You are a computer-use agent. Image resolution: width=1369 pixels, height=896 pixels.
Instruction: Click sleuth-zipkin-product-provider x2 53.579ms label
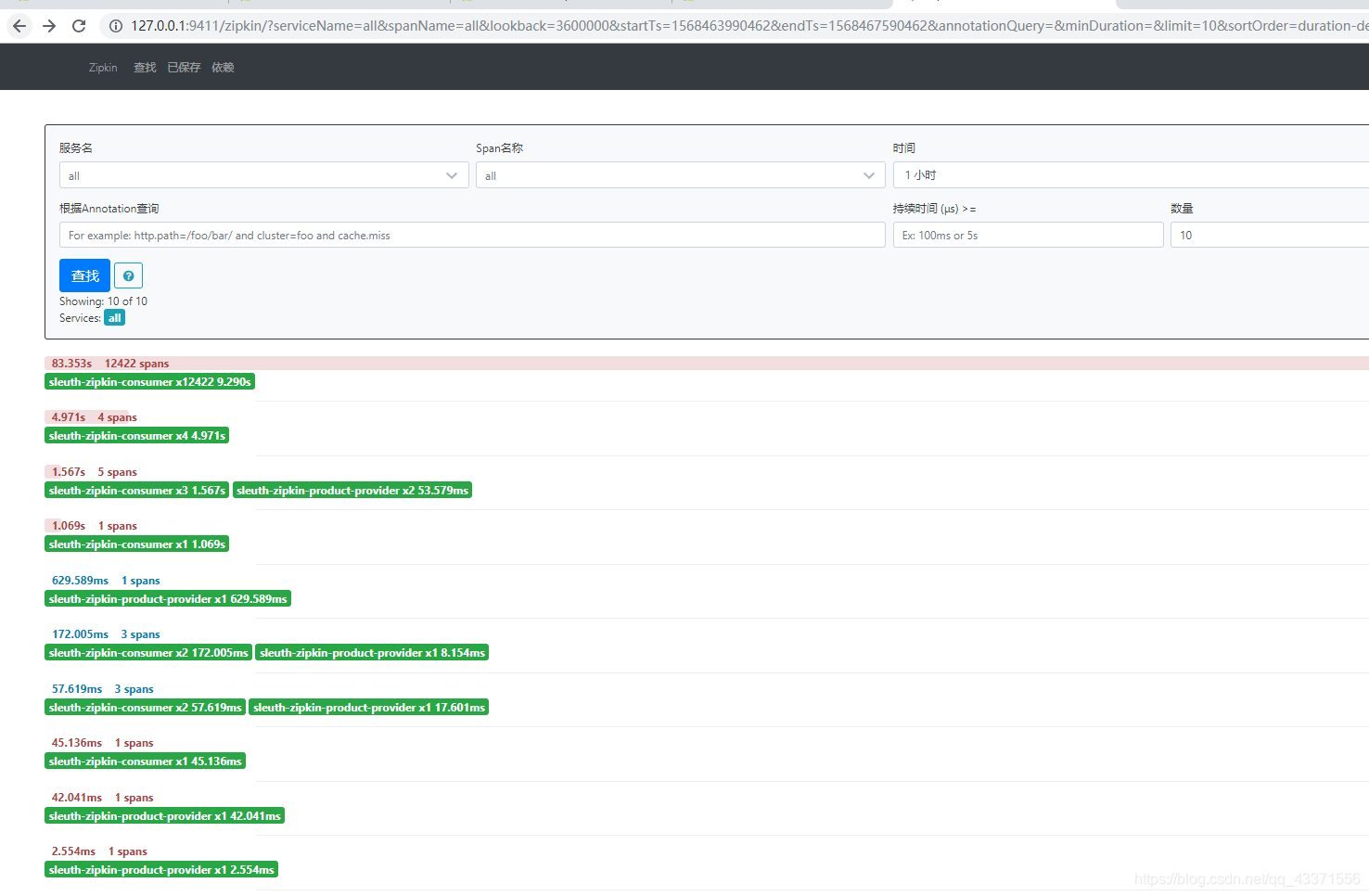(x=352, y=491)
